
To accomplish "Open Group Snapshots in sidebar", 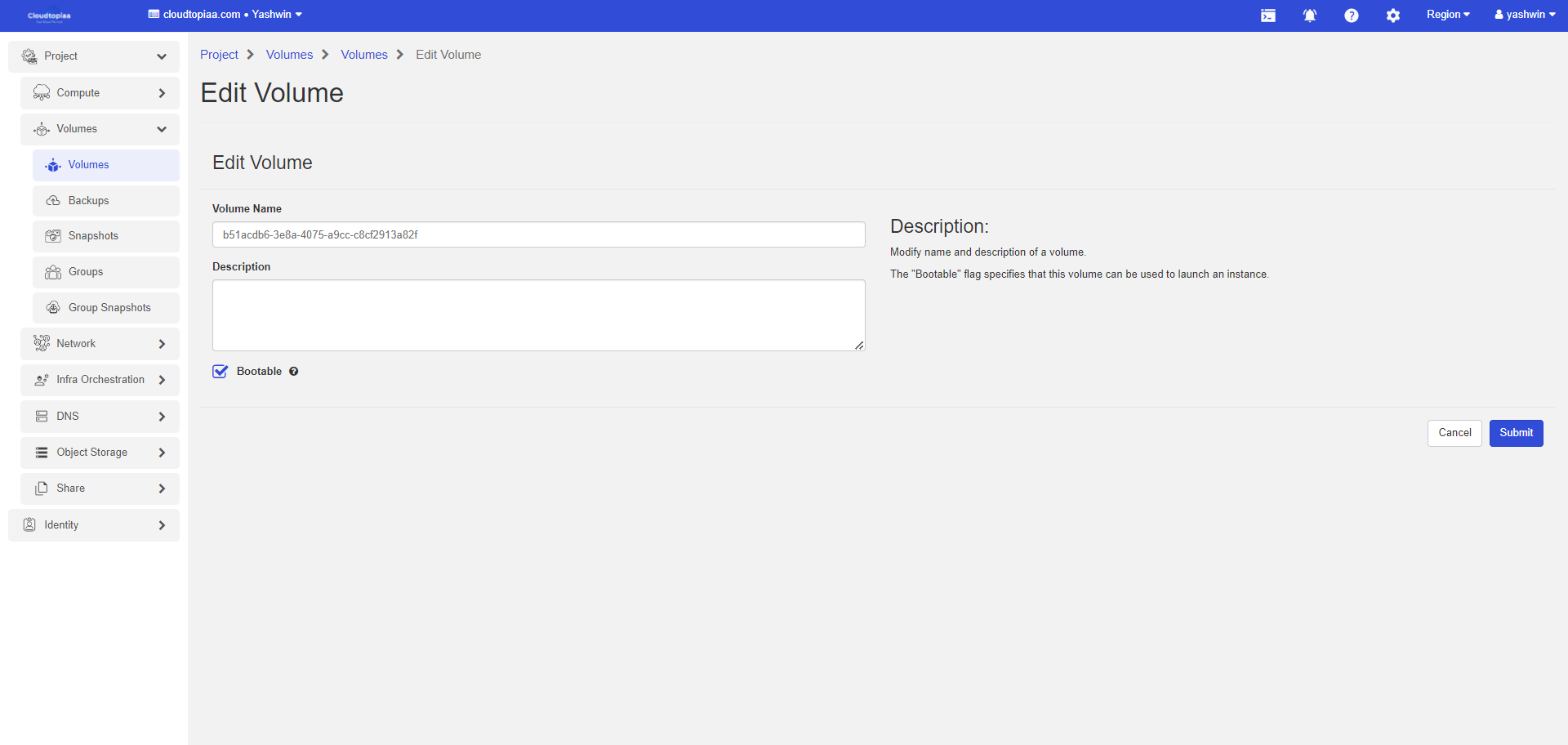I will [109, 308].
